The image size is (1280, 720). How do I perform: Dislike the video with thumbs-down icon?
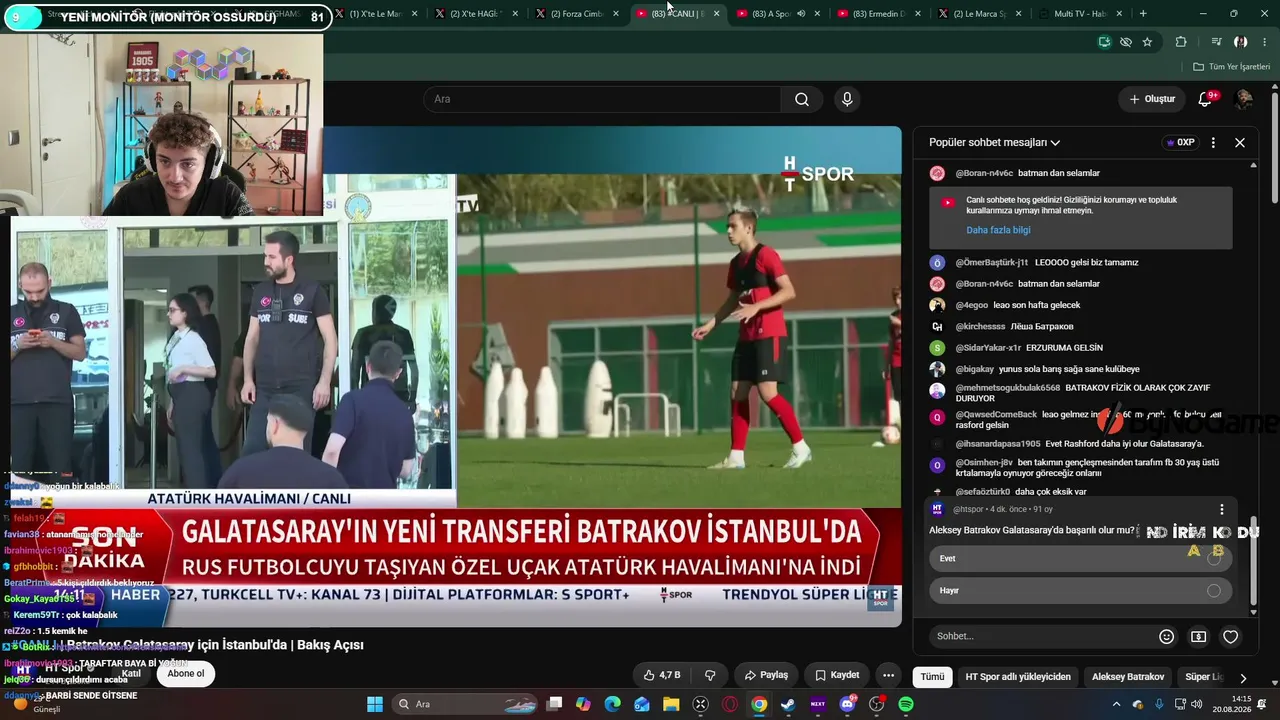point(710,675)
